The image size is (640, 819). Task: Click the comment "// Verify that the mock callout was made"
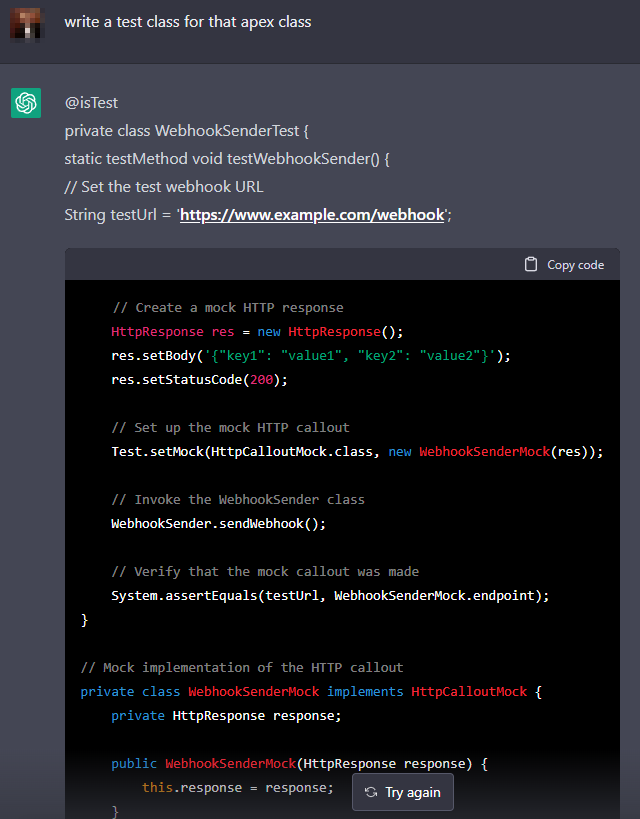click(265, 572)
